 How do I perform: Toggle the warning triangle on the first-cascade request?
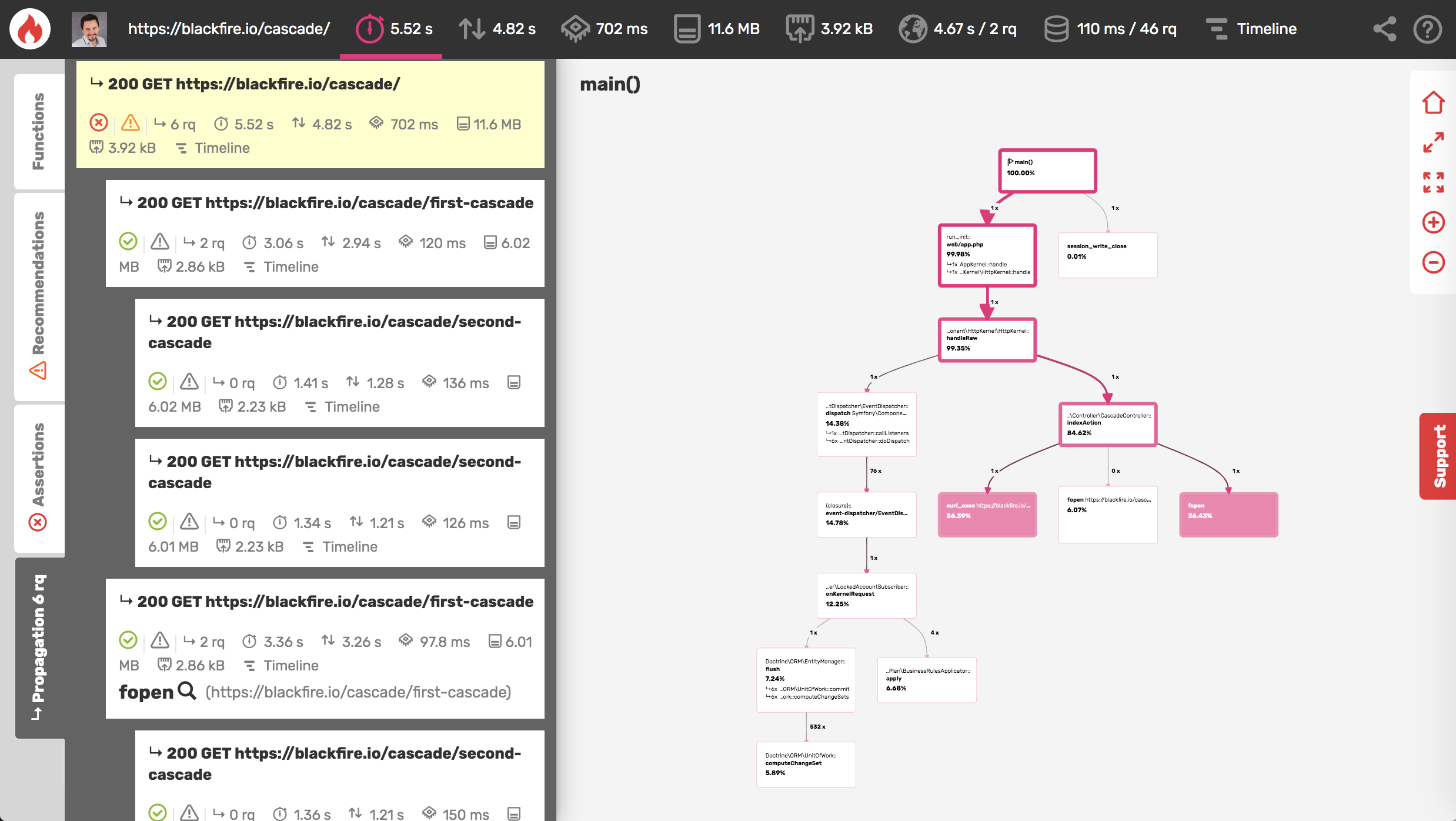(159, 242)
